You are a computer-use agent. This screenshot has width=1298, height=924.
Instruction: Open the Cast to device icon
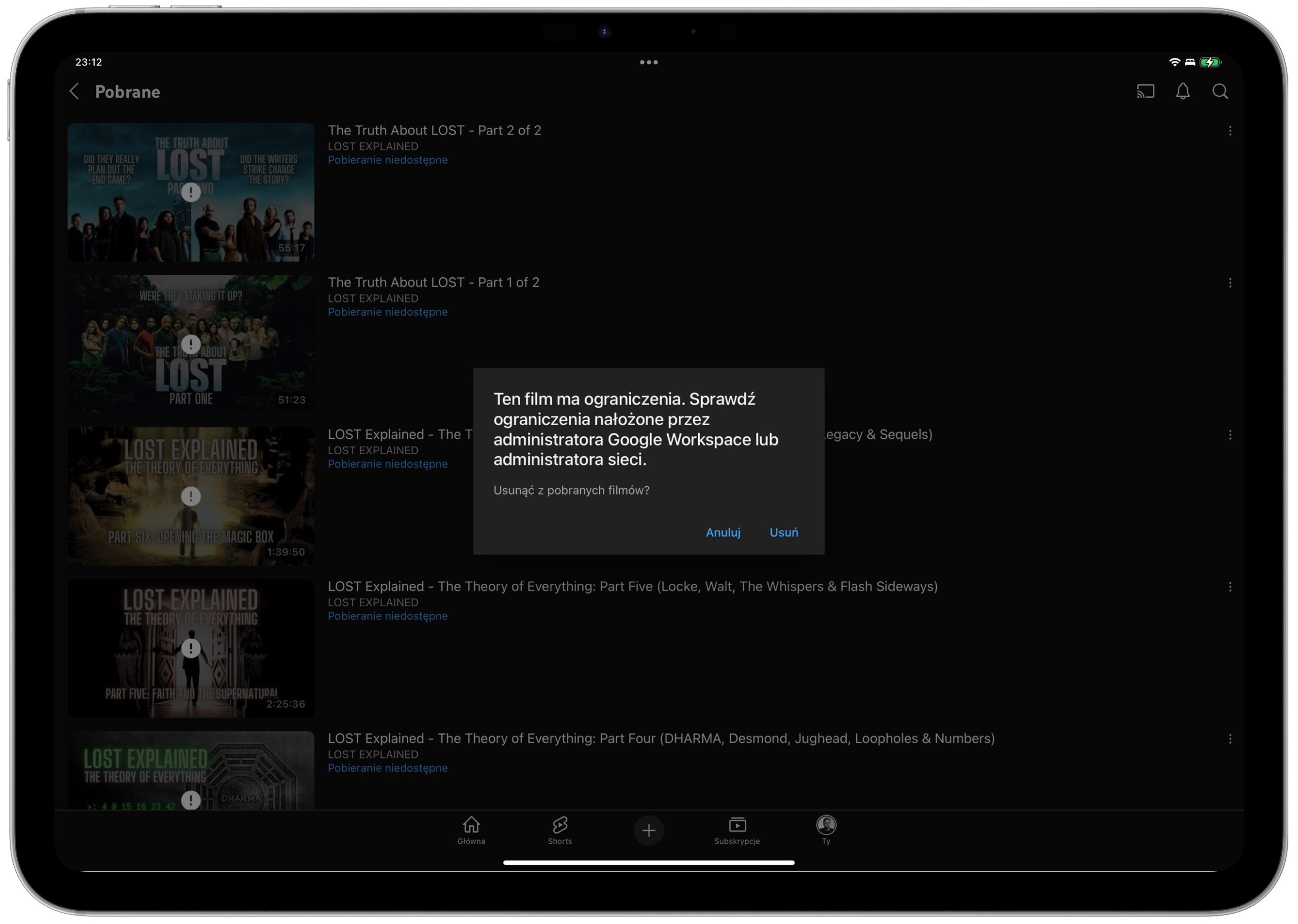point(1145,92)
